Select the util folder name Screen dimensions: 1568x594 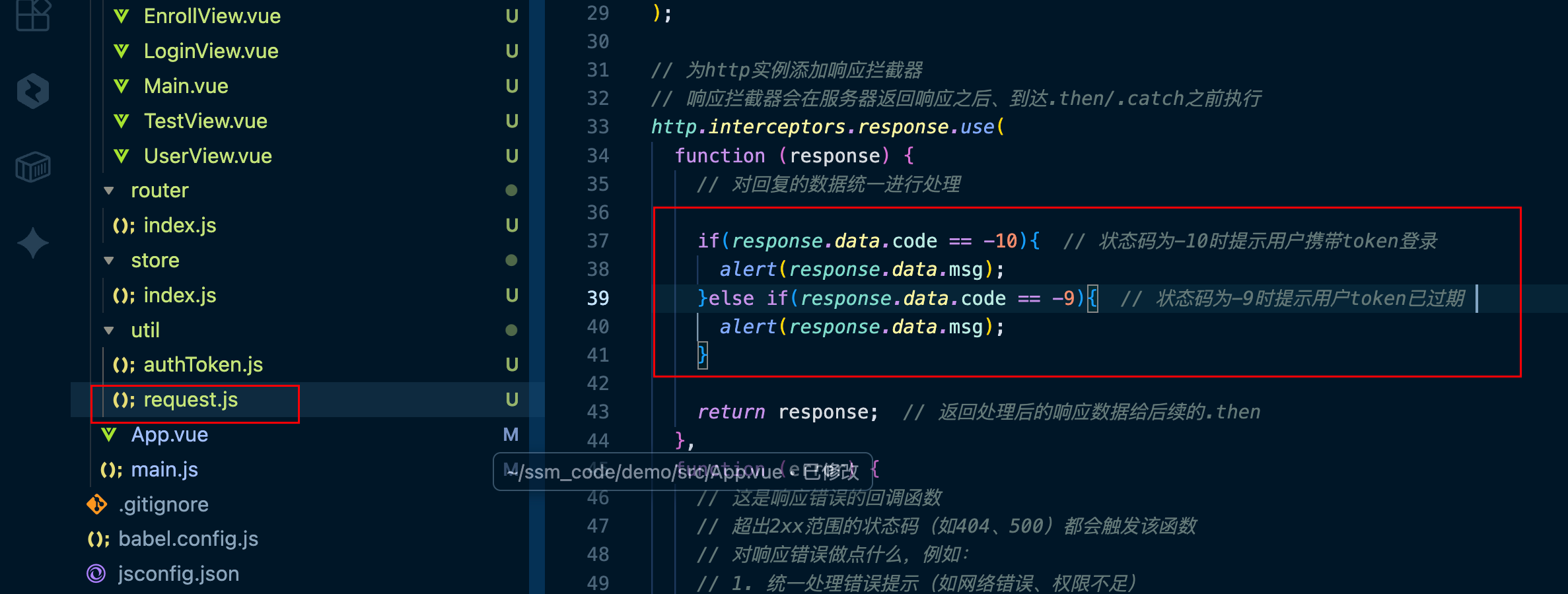(x=145, y=331)
